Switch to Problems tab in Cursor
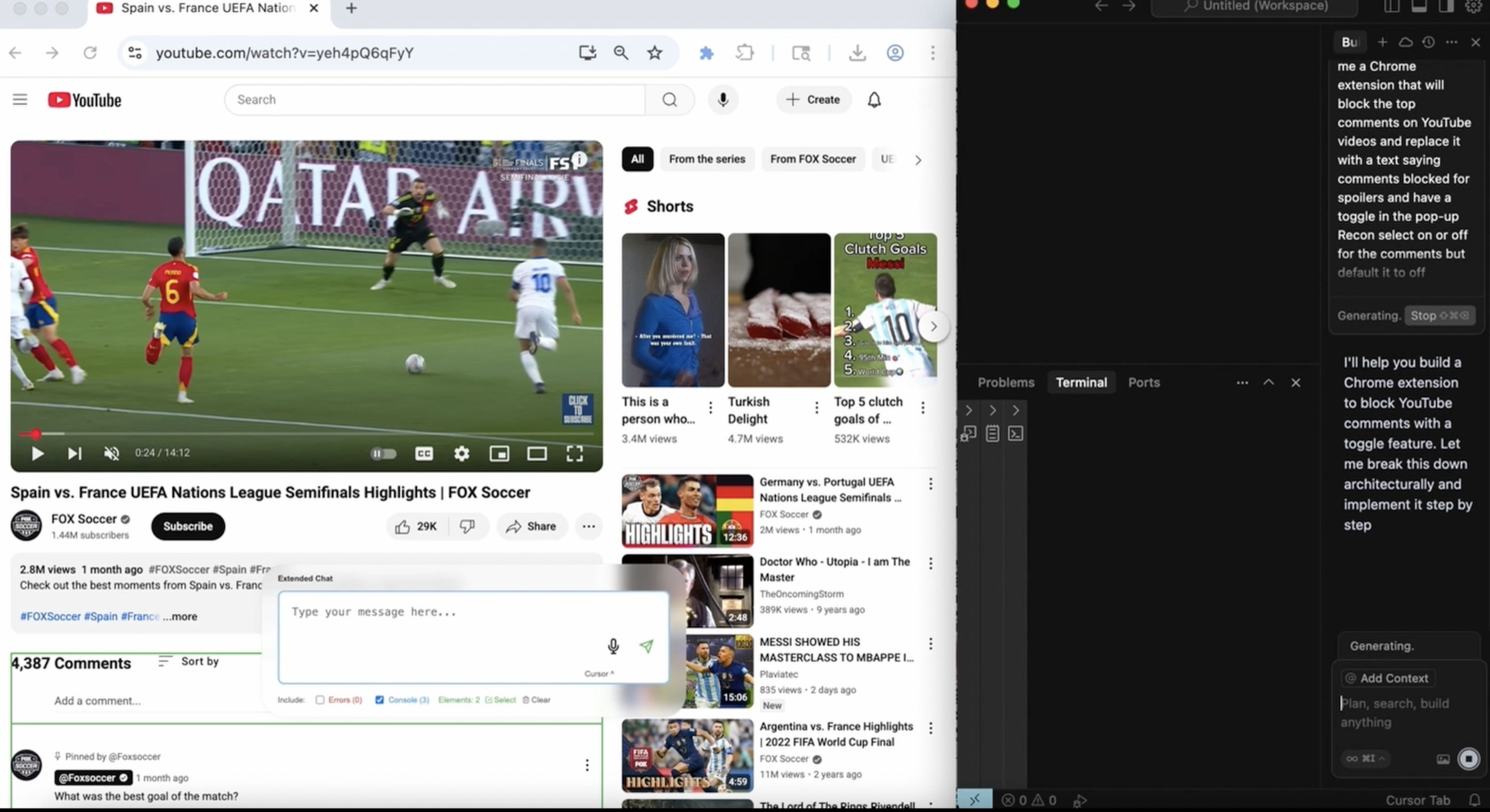 pos(1006,382)
